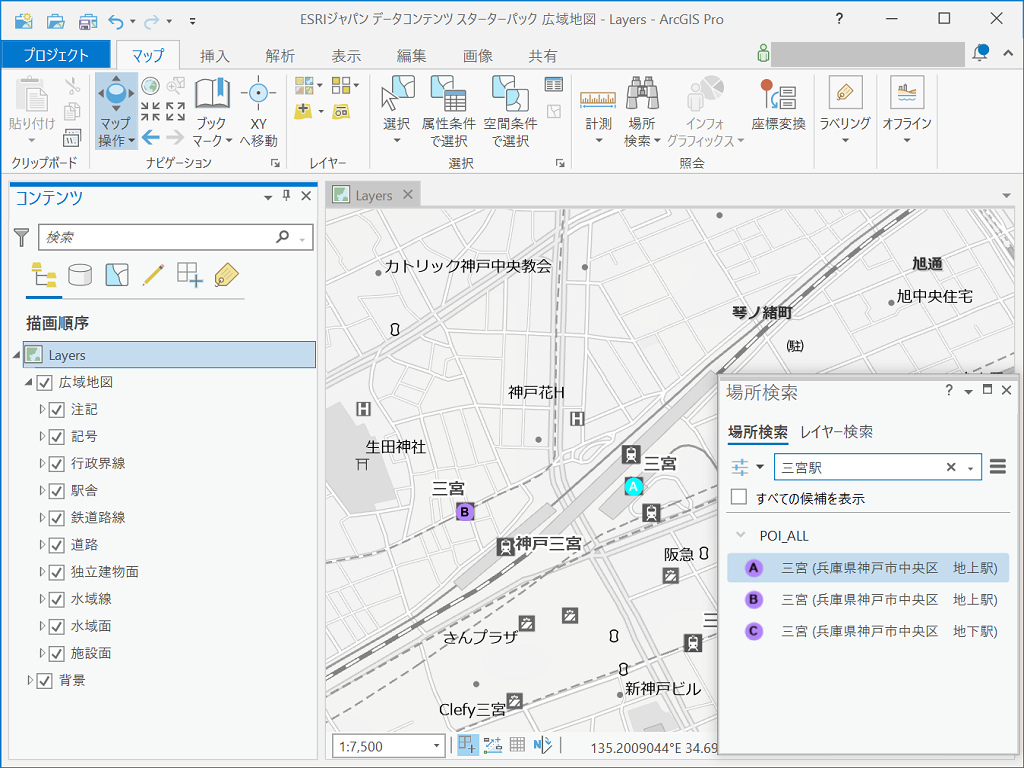This screenshot has height=768, width=1024.
Task: Click the filter funnel icon in Contents
Action: coord(22,238)
